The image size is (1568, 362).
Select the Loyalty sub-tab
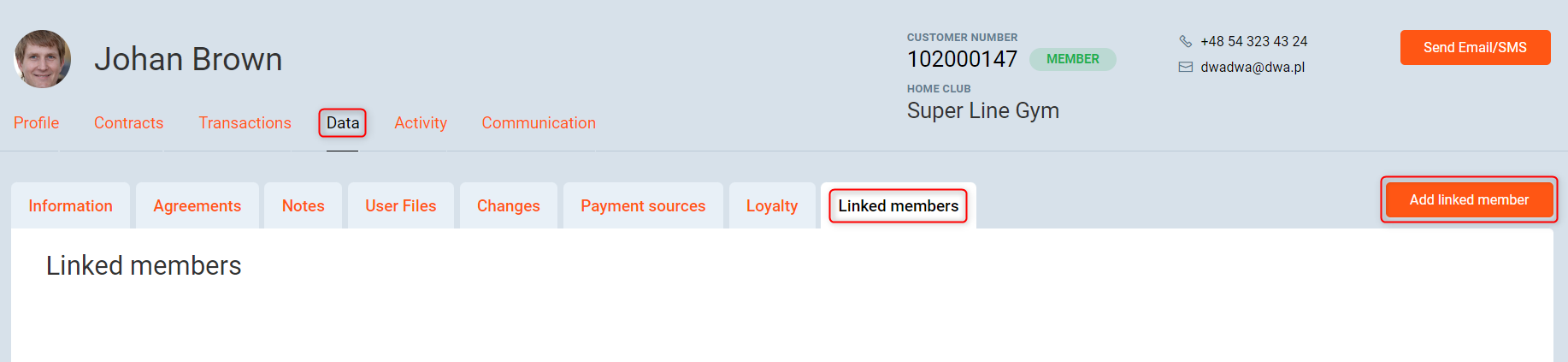pyautogui.click(x=771, y=205)
